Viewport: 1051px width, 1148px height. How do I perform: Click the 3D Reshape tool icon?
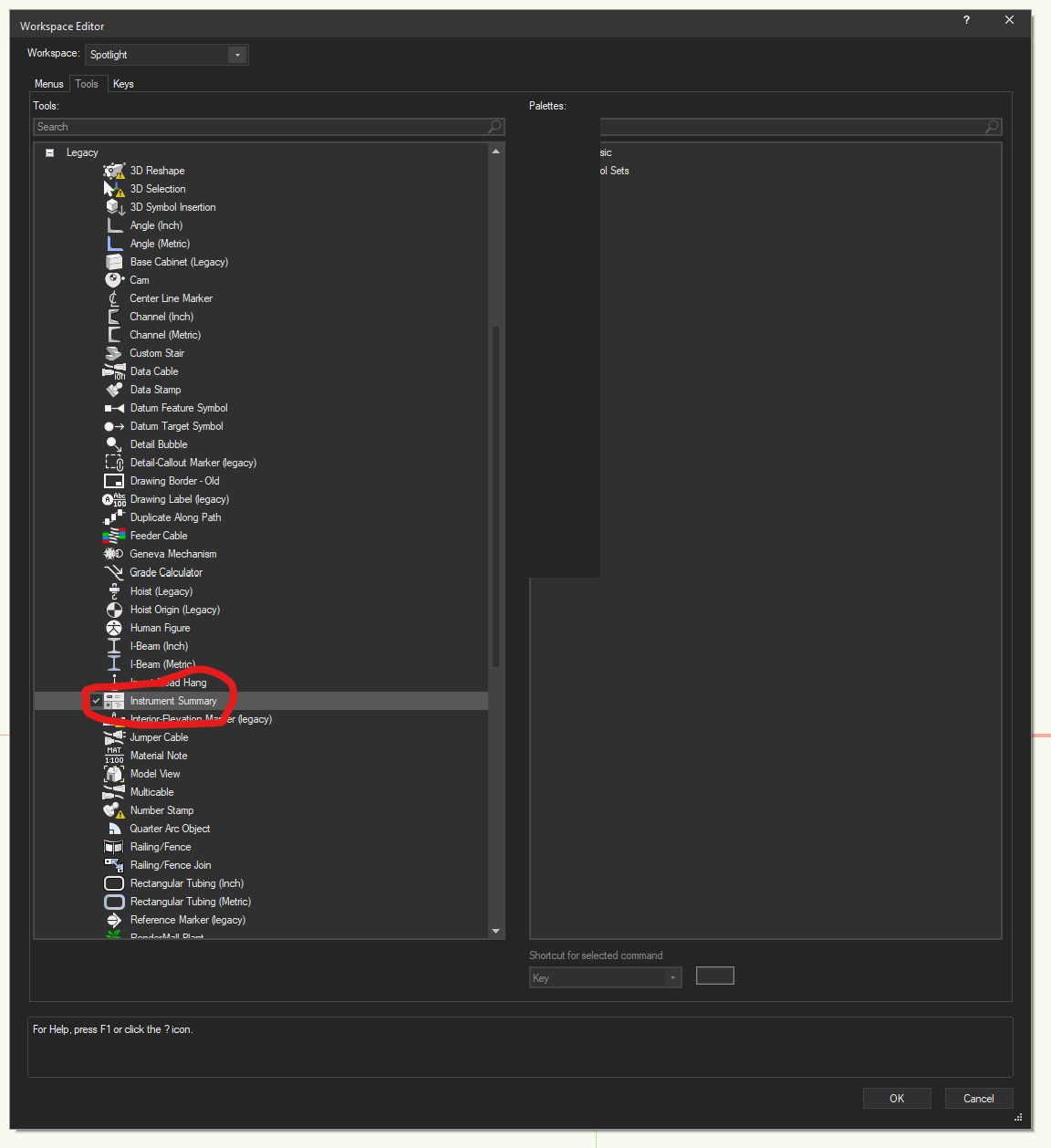114,171
